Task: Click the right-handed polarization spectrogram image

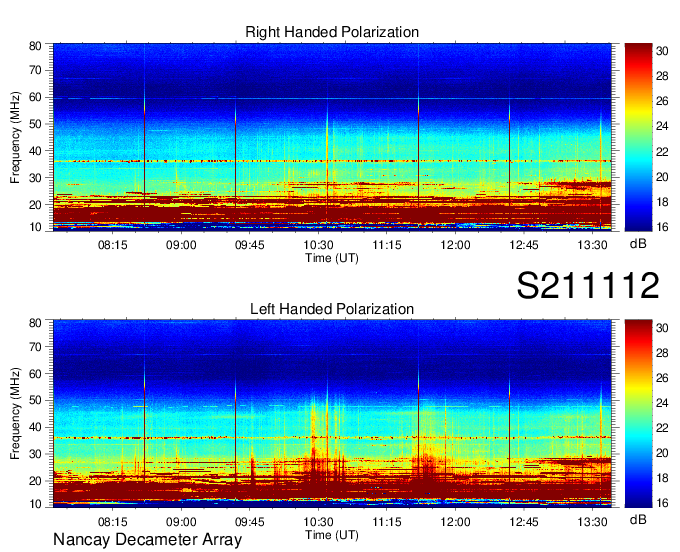Action: (x=332, y=137)
